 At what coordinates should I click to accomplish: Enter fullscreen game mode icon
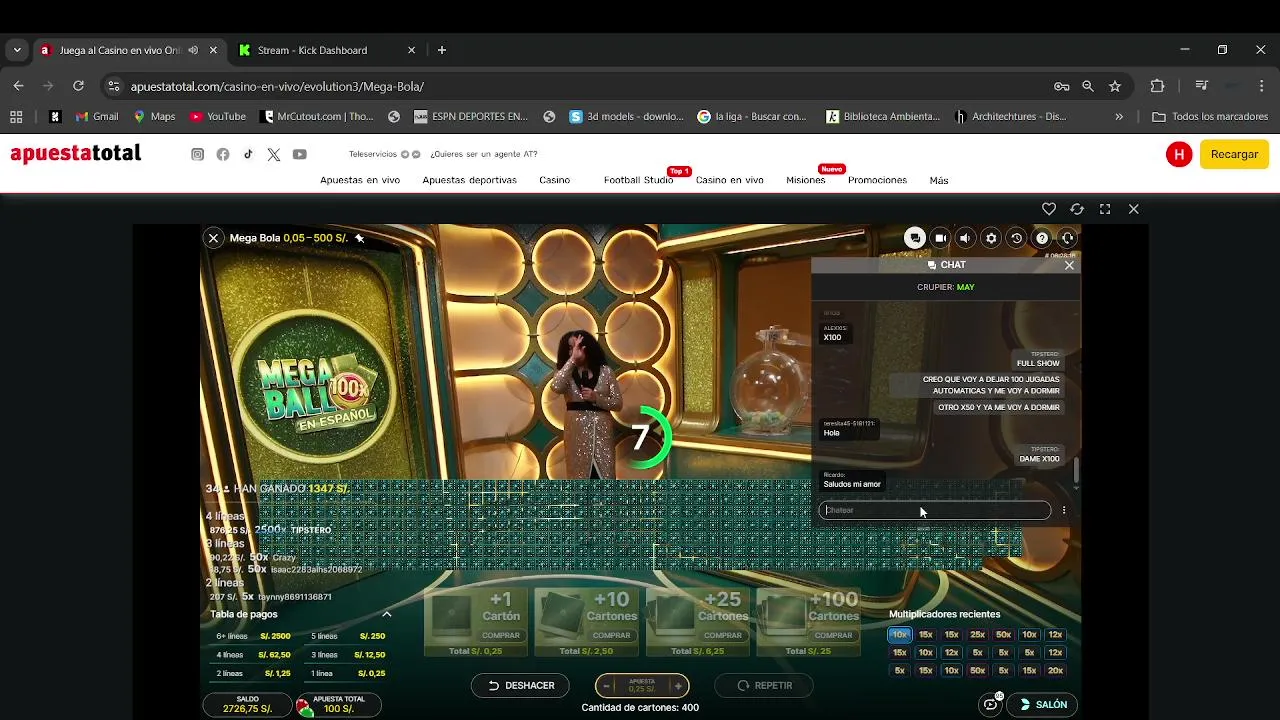(x=1105, y=209)
